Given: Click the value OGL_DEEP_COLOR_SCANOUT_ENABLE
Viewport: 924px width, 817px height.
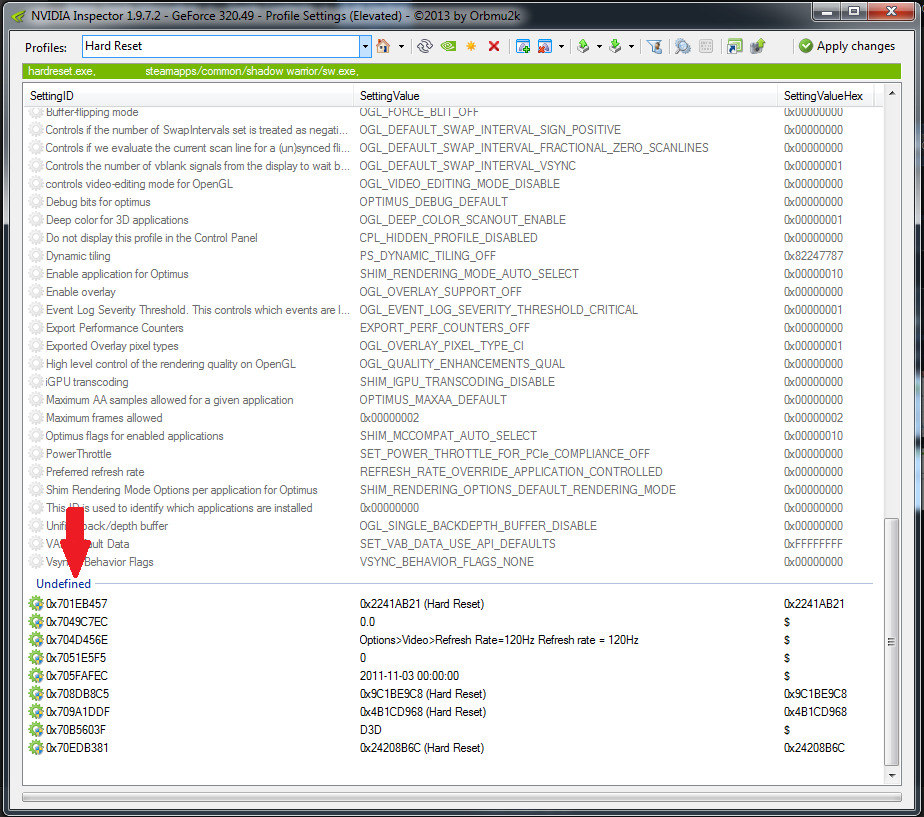Looking at the screenshot, I should (x=463, y=220).
